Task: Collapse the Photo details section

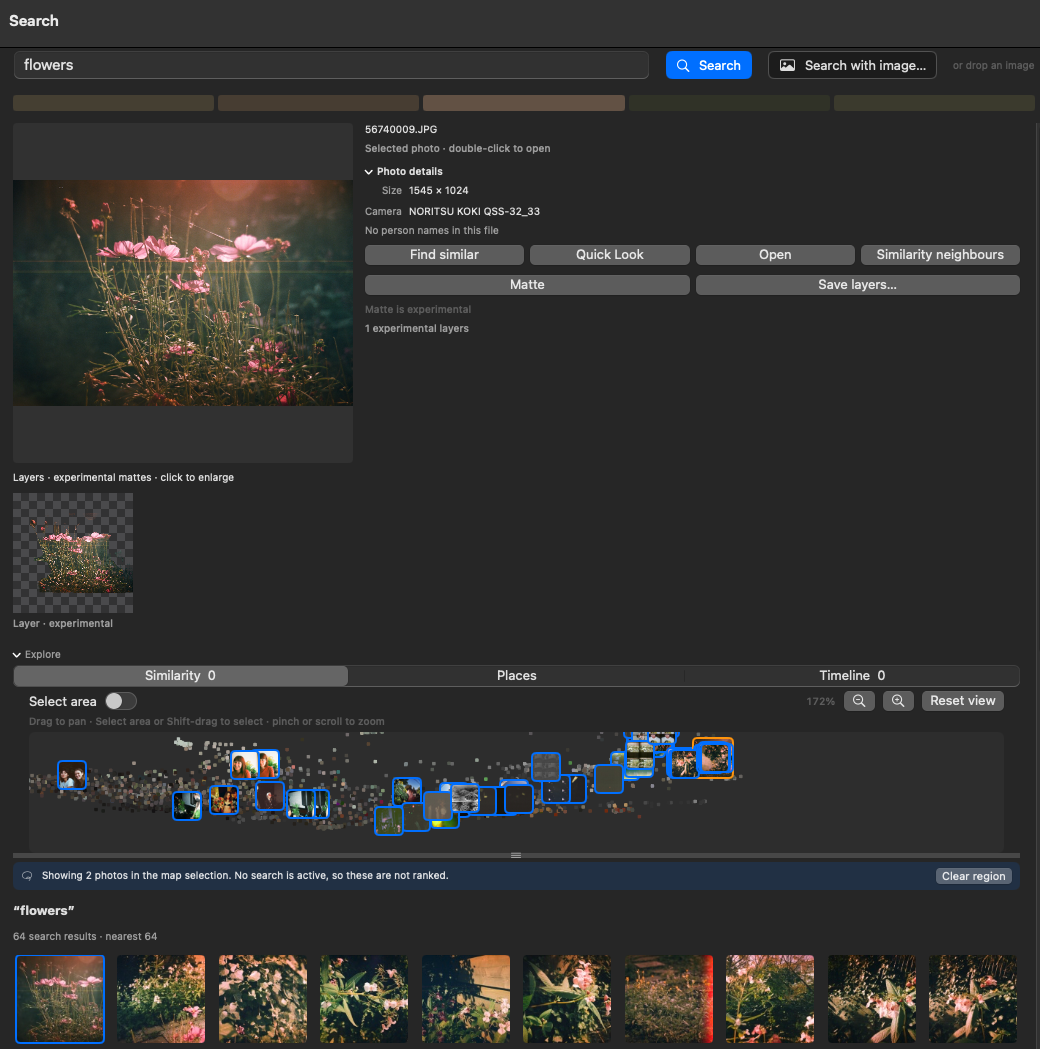Action: [x=369, y=172]
